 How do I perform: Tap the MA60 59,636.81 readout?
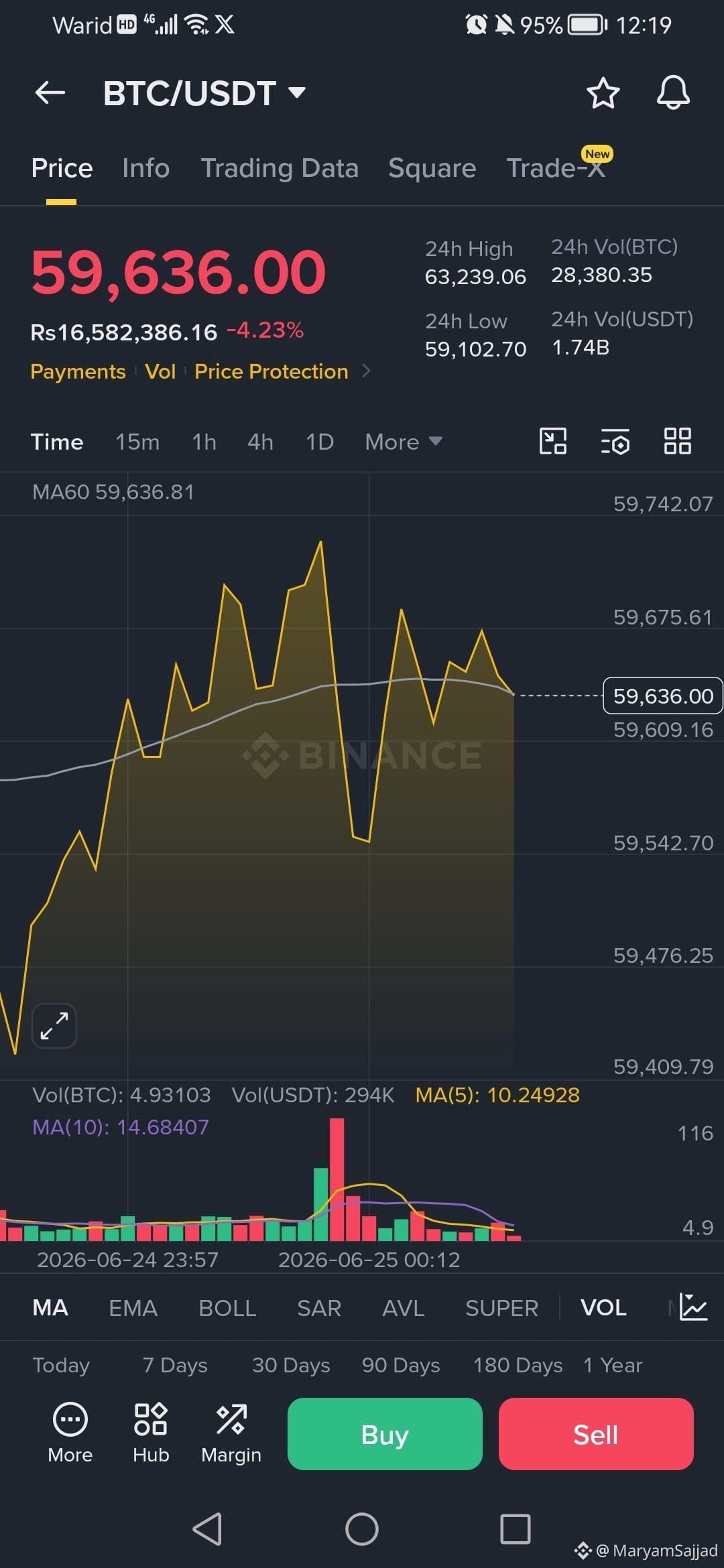113,492
